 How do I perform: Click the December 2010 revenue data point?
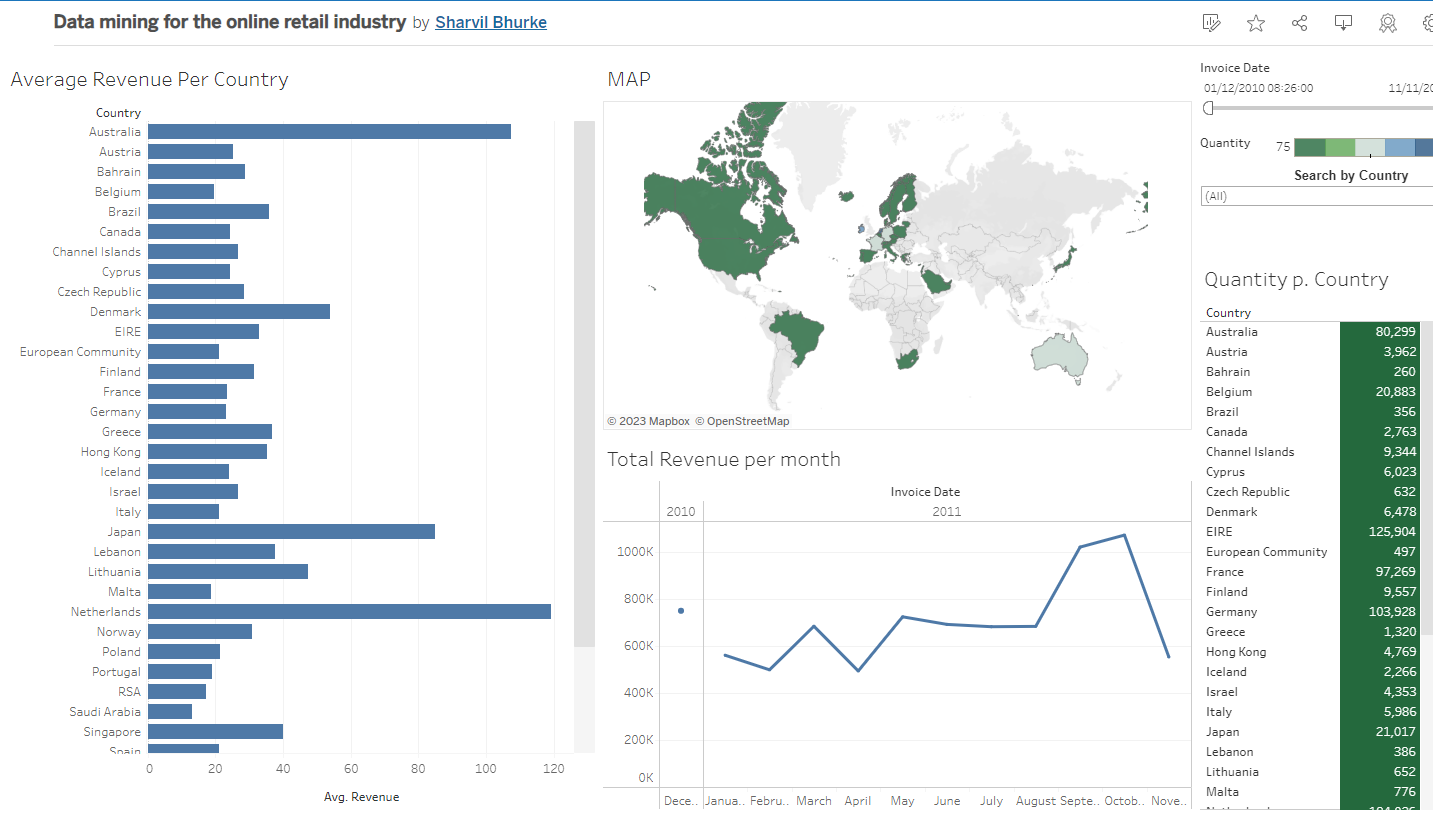tap(681, 611)
